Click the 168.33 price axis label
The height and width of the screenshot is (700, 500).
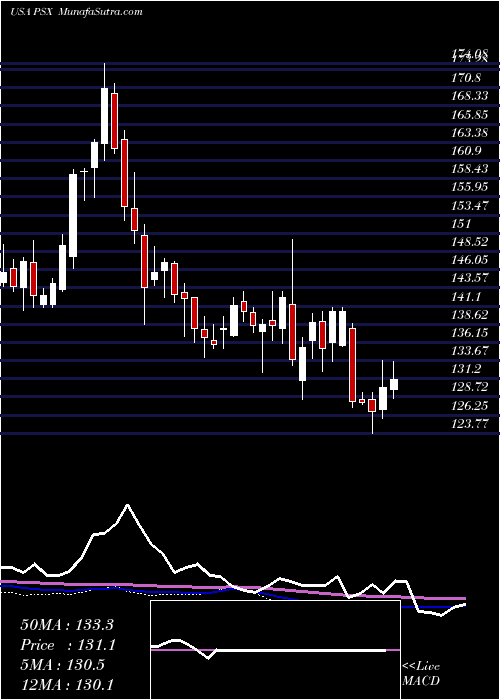pos(470,96)
